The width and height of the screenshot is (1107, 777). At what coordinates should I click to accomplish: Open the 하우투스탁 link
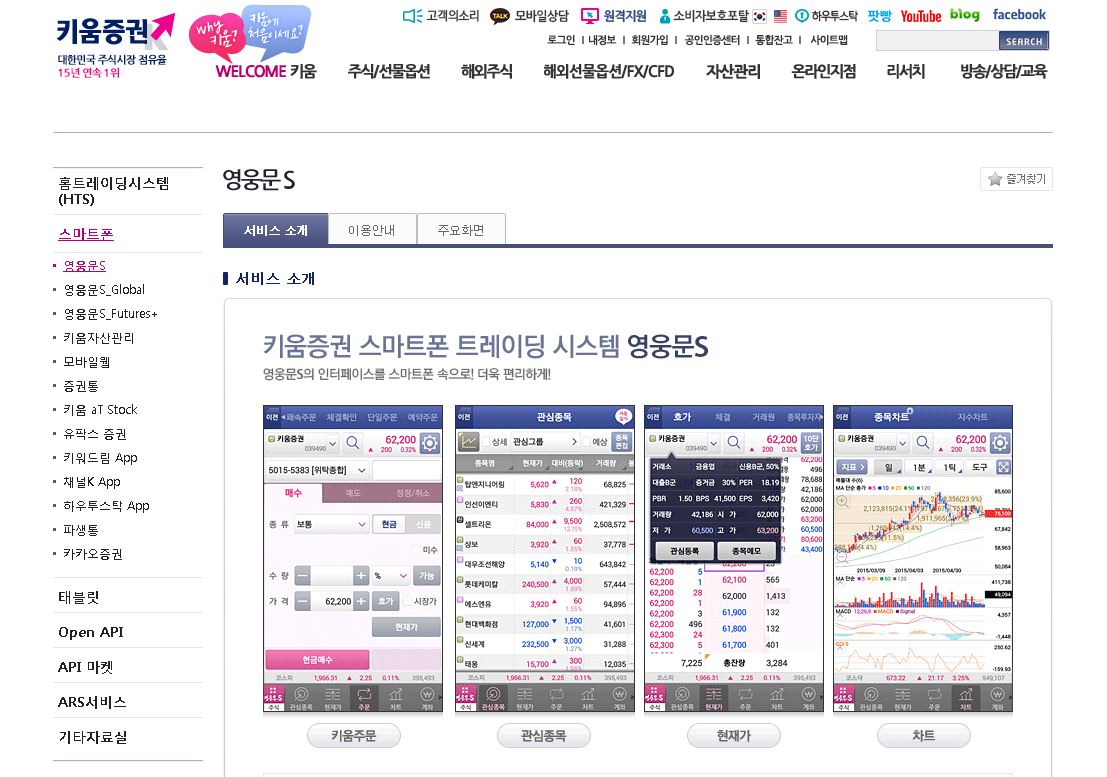coord(826,16)
